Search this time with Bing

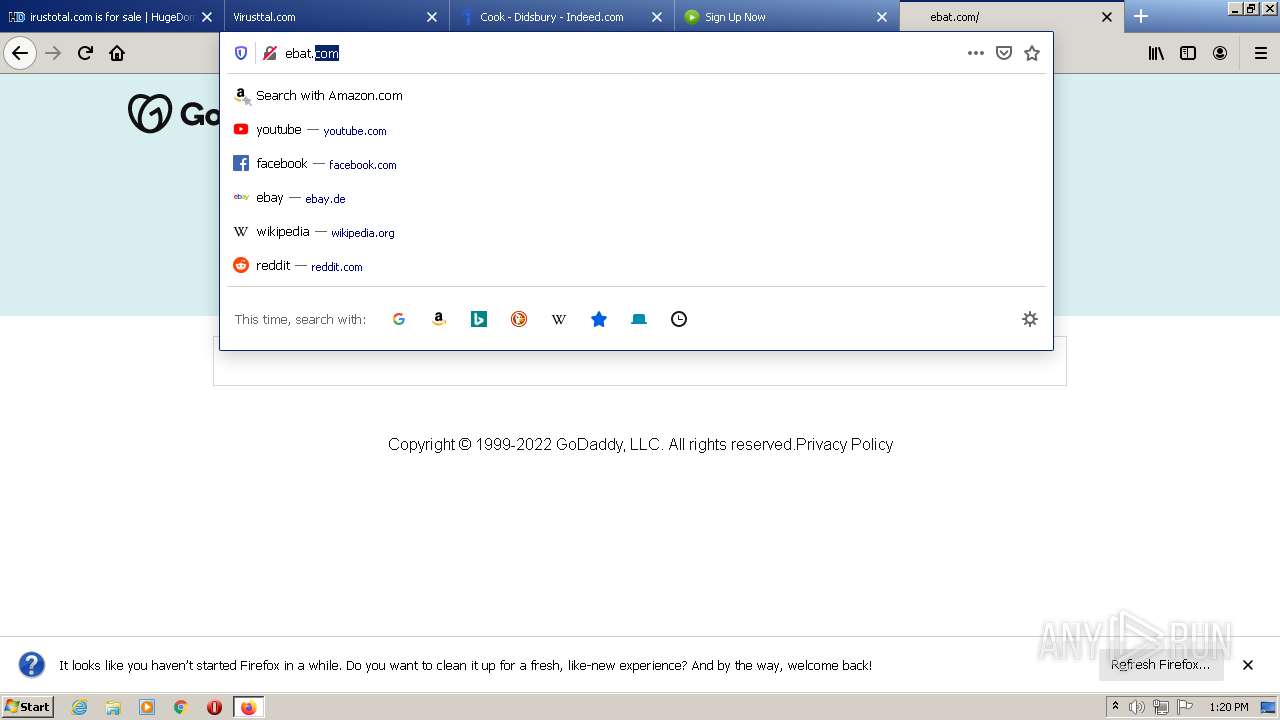[479, 319]
